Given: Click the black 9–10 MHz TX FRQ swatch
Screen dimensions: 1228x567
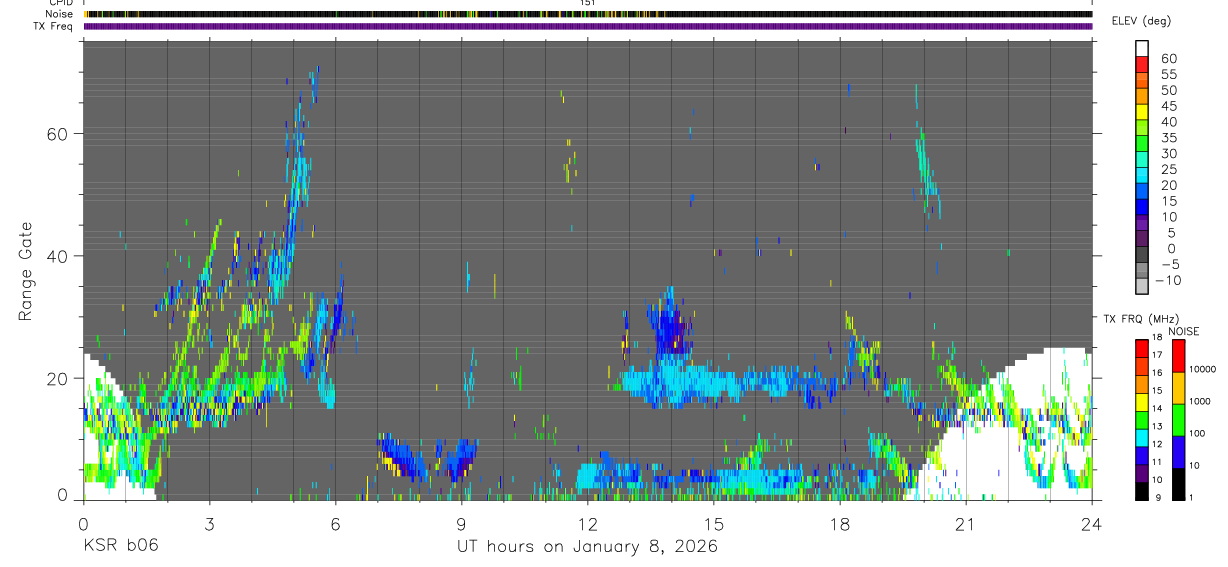Looking at the screenshot, I should (1142, 490).
